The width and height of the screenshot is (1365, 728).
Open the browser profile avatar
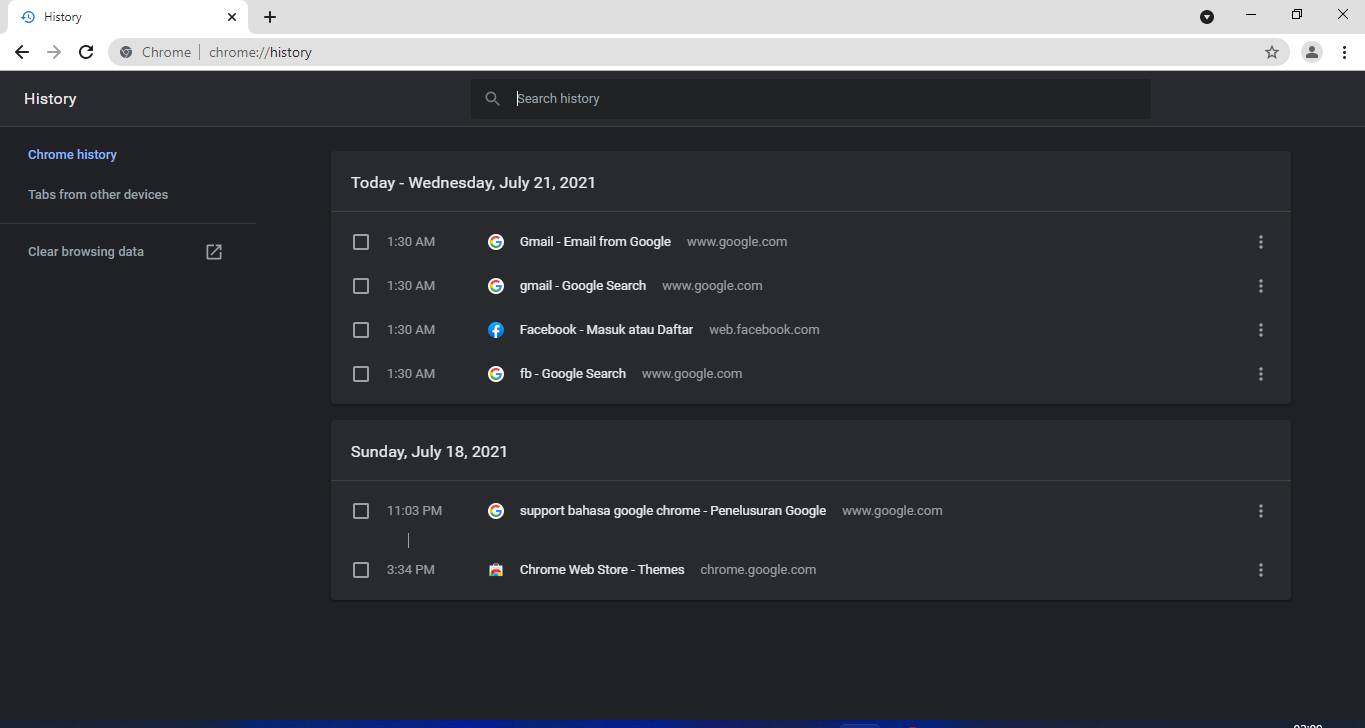1311,52
